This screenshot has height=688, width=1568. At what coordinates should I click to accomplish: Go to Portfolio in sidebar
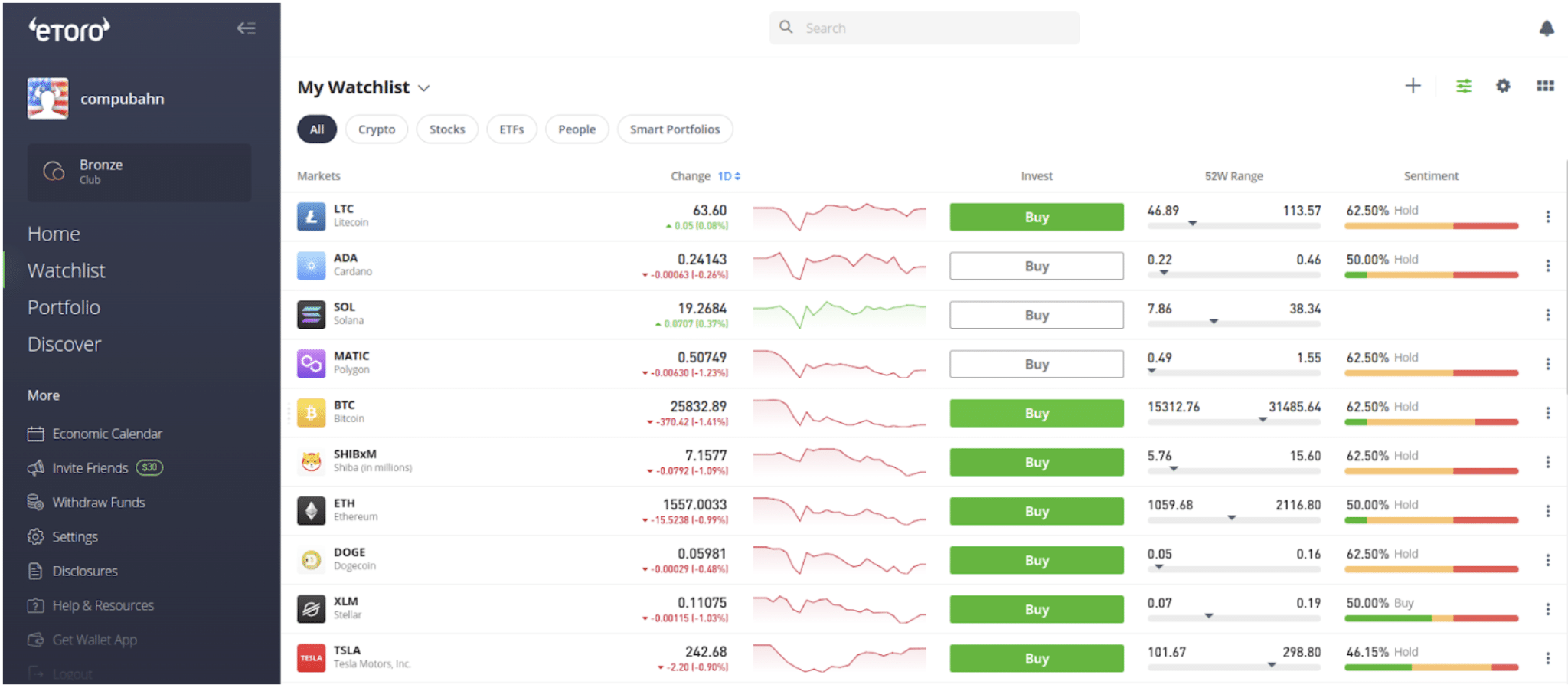(64, 307)
